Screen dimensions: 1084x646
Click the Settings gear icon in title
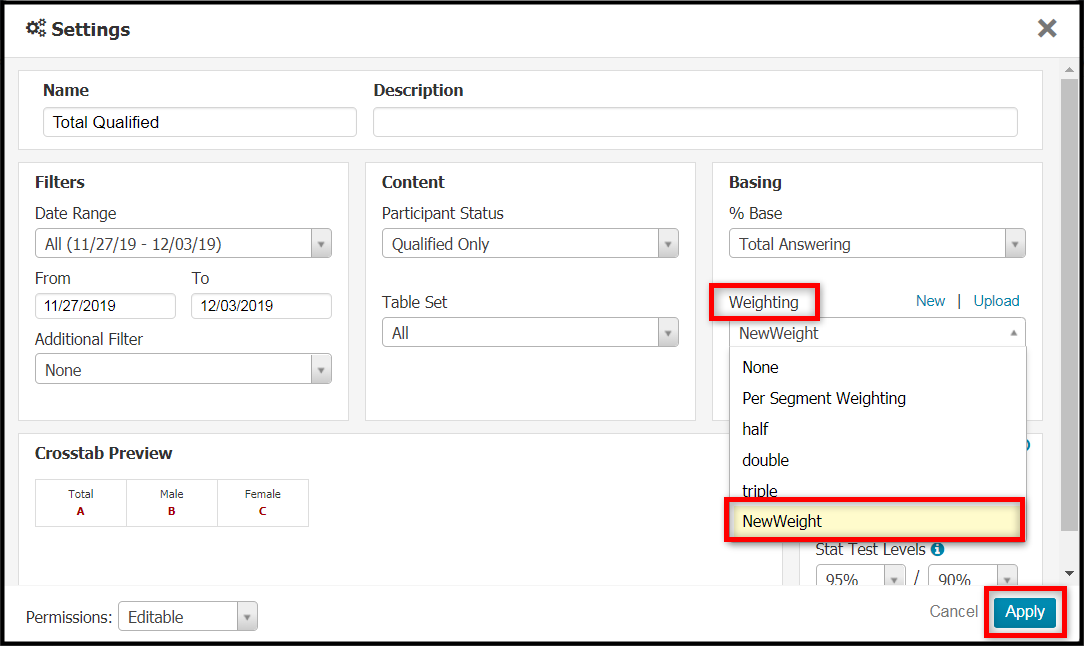click(36, 28)
